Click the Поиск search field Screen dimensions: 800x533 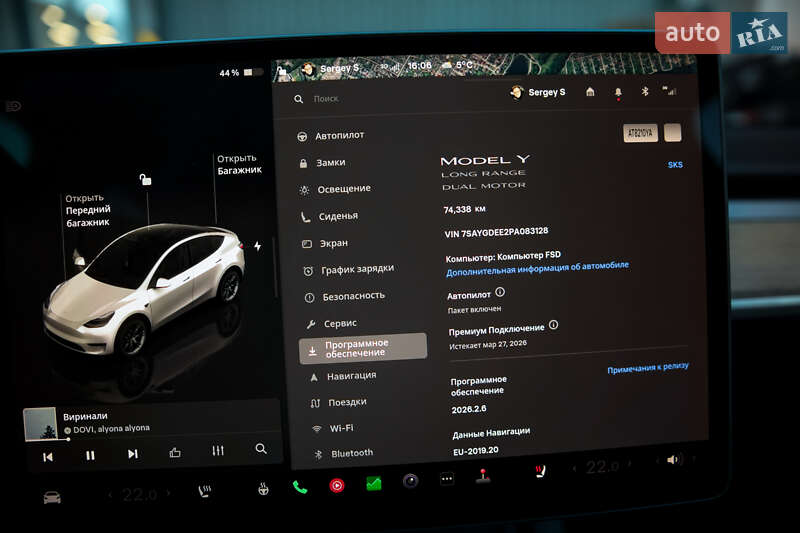[326, 98]
